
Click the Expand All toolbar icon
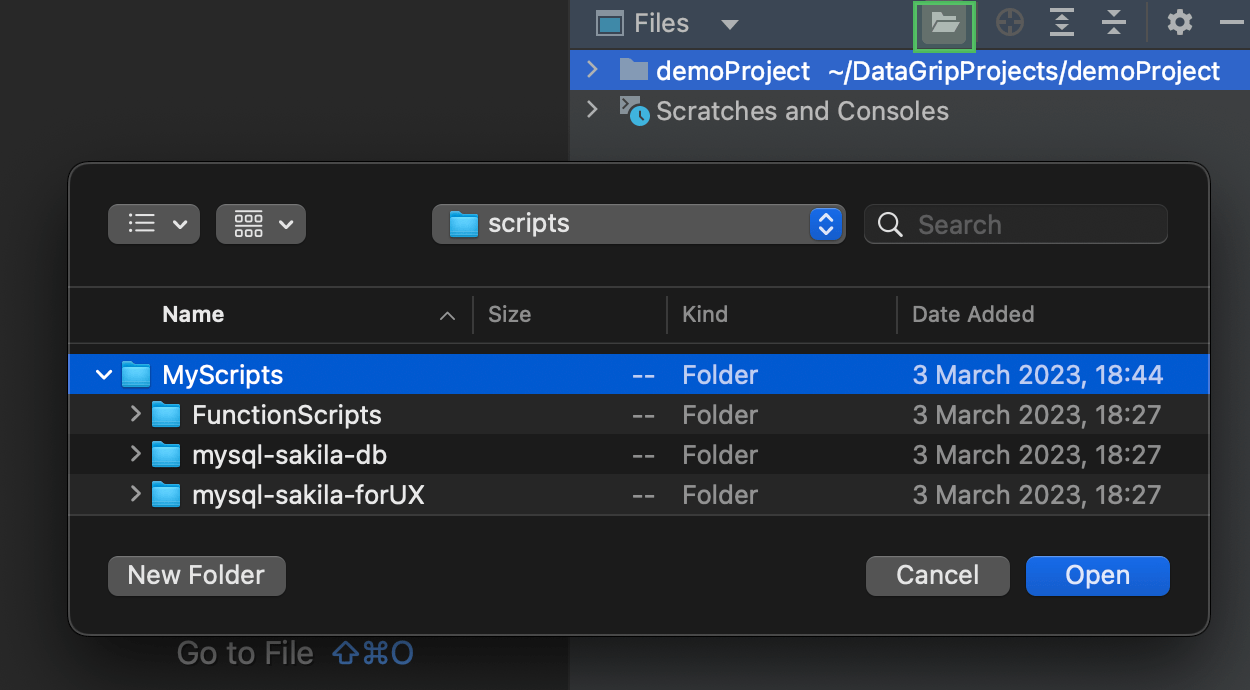click(1062, 23)
